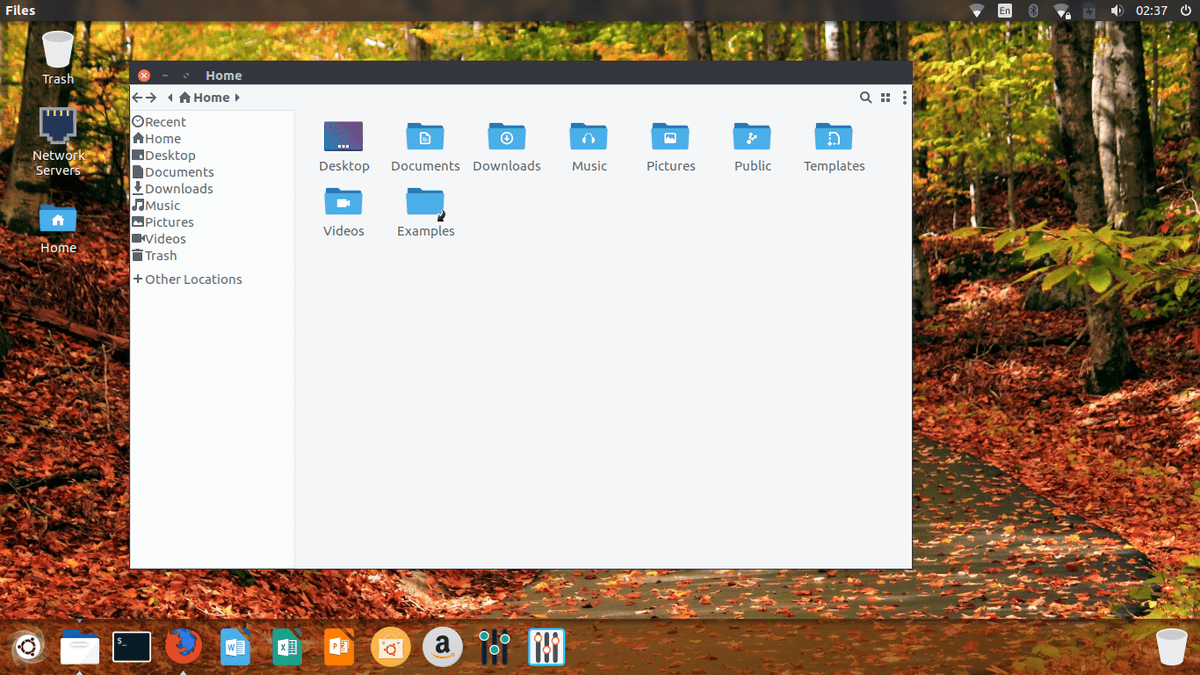Open the Files menu in top bar

point(20,11)
